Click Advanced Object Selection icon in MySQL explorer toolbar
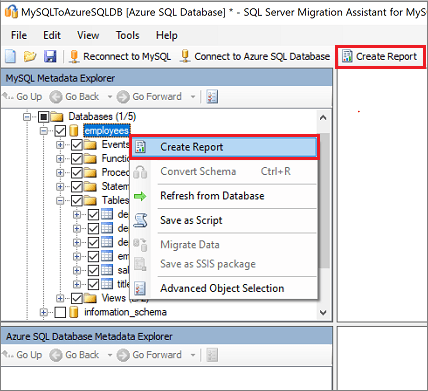The height and width of the screenshot is (391, 428). click(212, 97)
